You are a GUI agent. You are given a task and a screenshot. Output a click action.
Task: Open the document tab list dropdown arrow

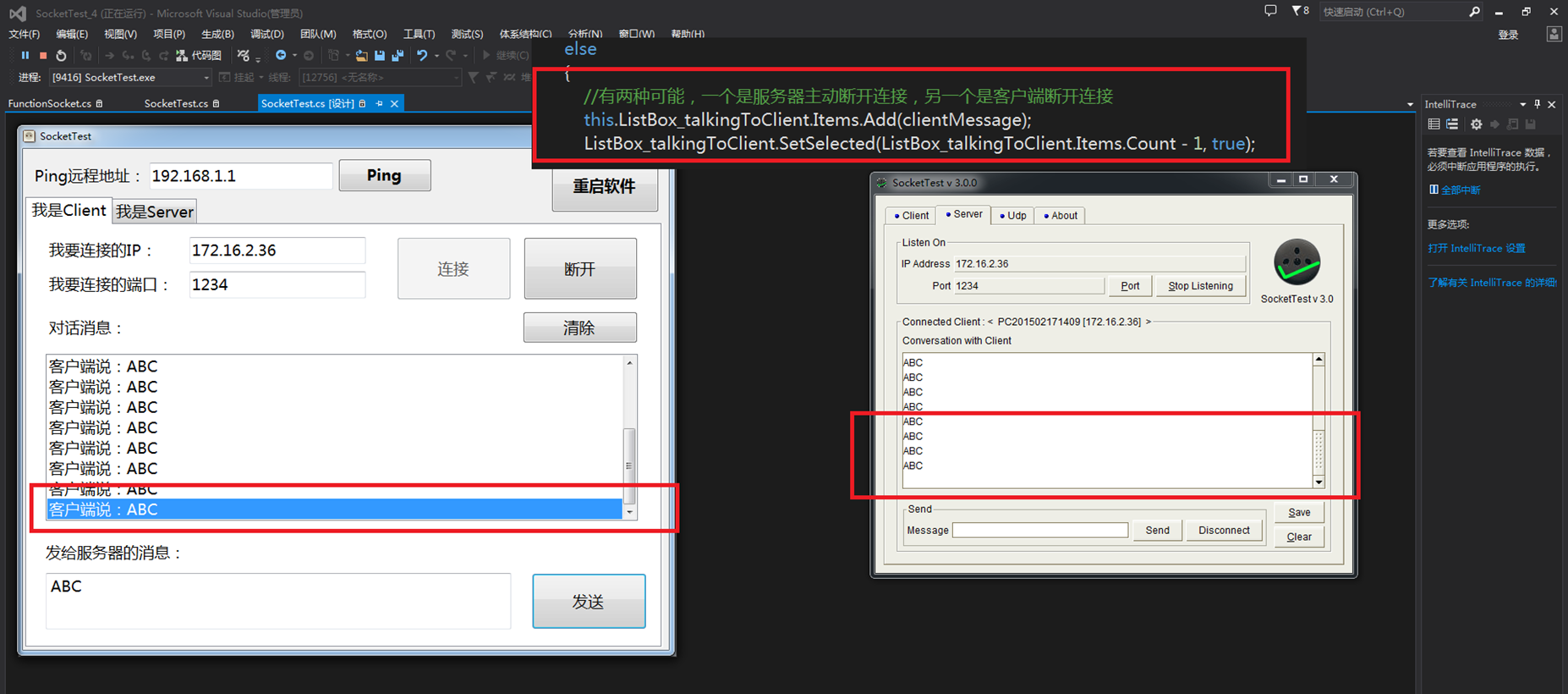1410,104
